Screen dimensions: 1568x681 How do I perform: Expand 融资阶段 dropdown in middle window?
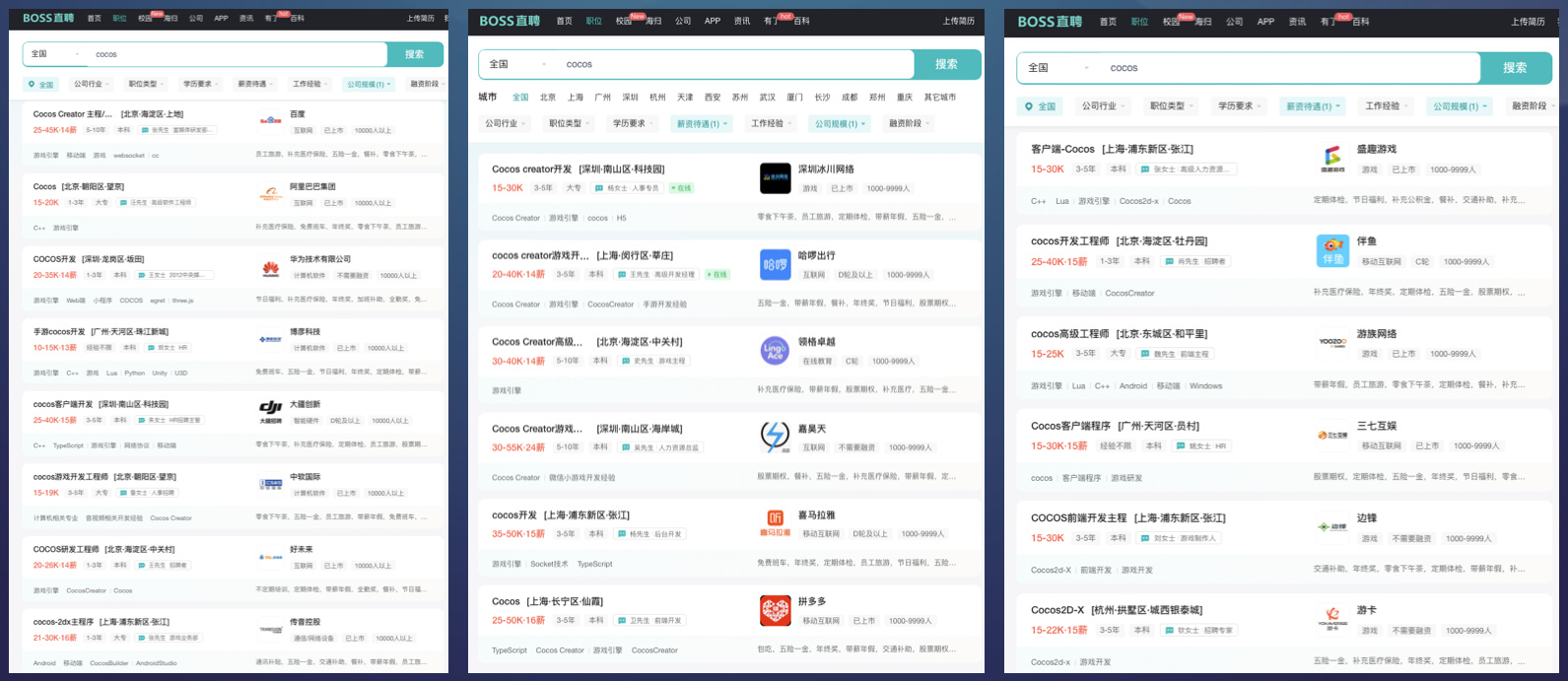point(909,123)
